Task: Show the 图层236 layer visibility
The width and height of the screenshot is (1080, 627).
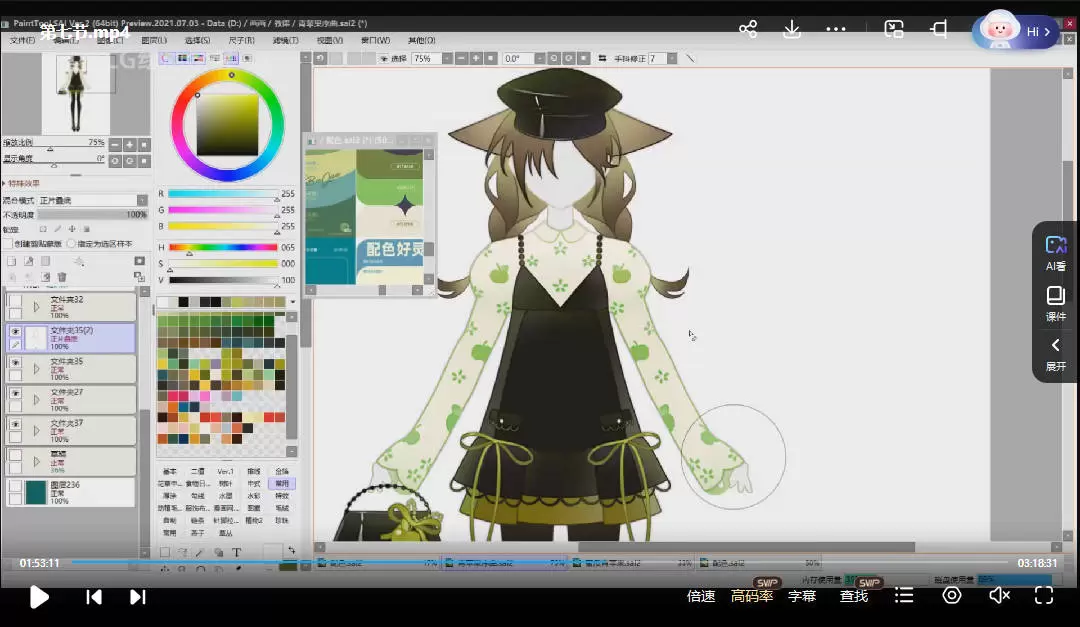Action: [15, 486]
